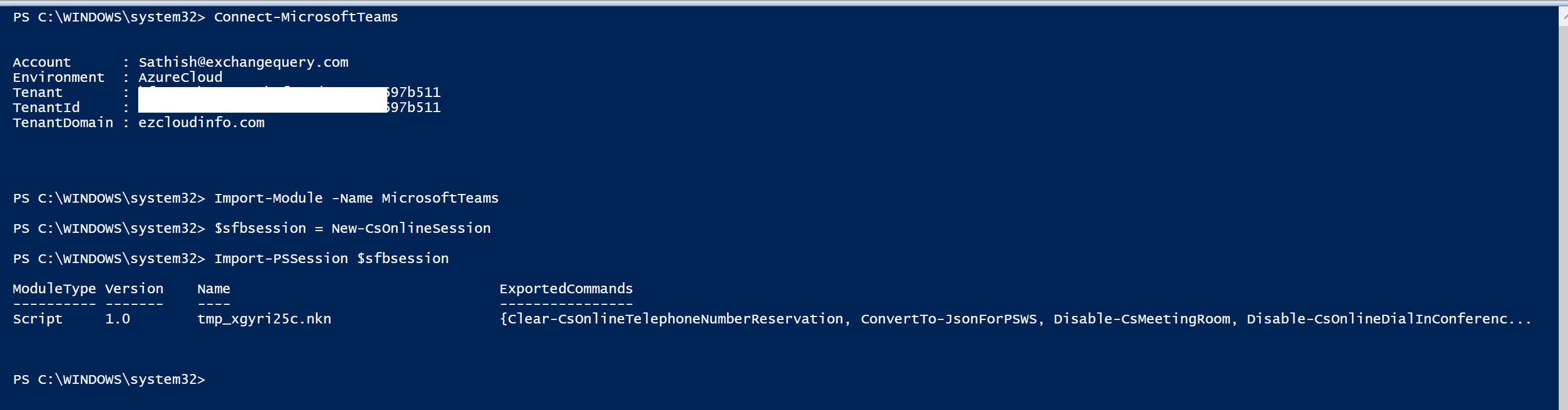Viewport: 1568px width, 410px height.
Task: Click the Disable-CsMeetingRoom exported command
Action: (x=1141, y=319)
